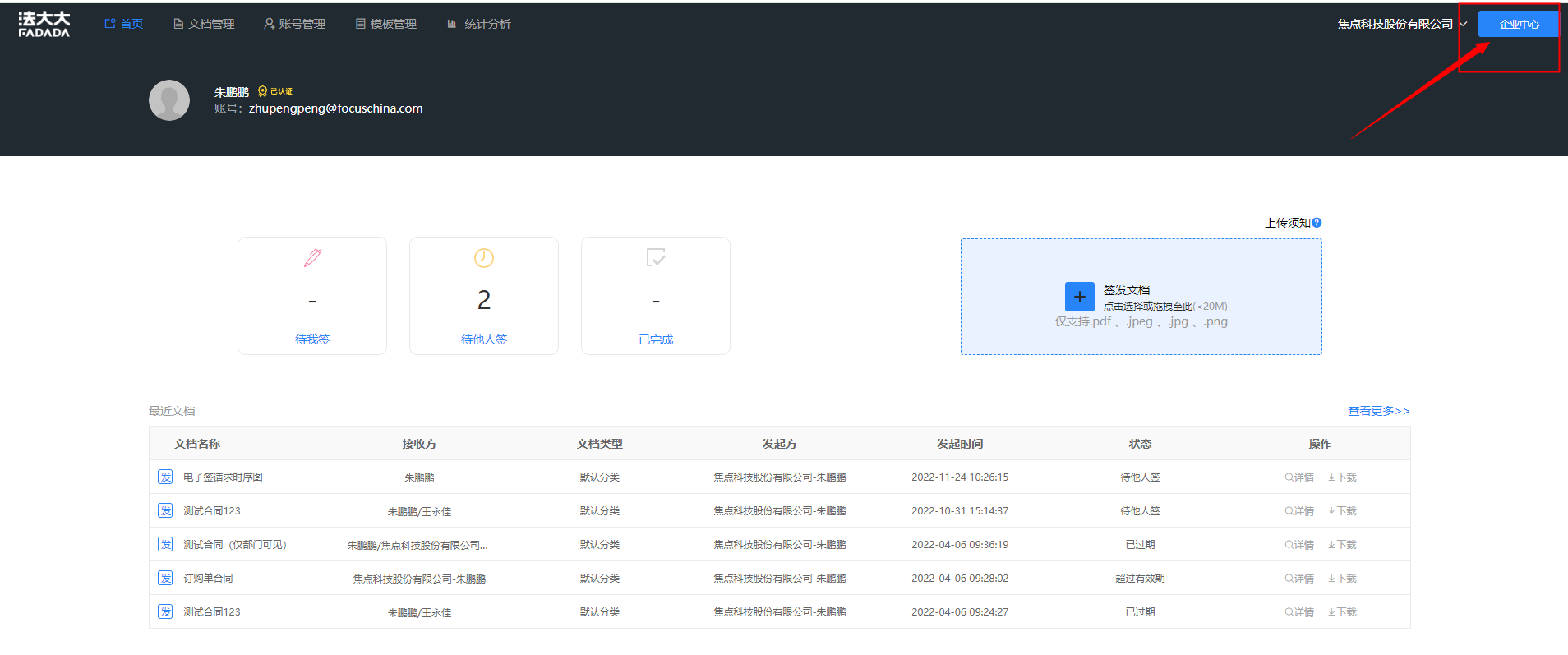Click the user name 朱鹏鹏 in header
This screenshot has width=1568, height=655.
(232, 92)
